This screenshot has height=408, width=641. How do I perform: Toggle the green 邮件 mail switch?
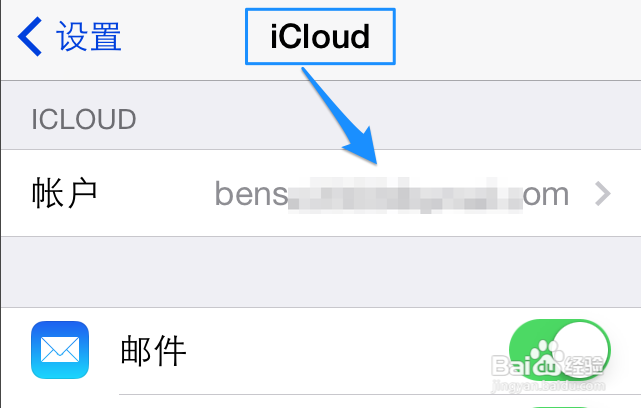tap(559, 350)
